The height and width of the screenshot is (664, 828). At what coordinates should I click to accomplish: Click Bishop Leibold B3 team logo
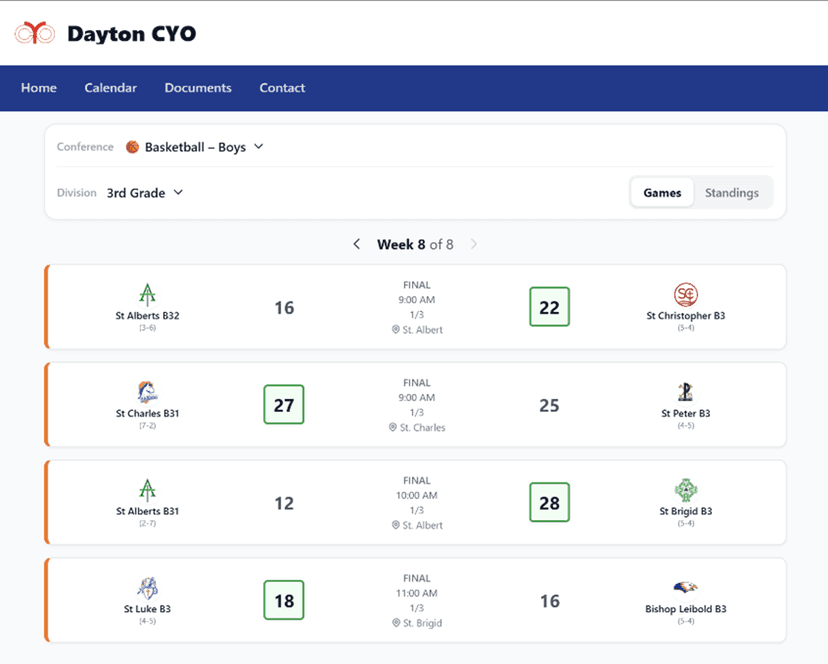pos(685,587)
